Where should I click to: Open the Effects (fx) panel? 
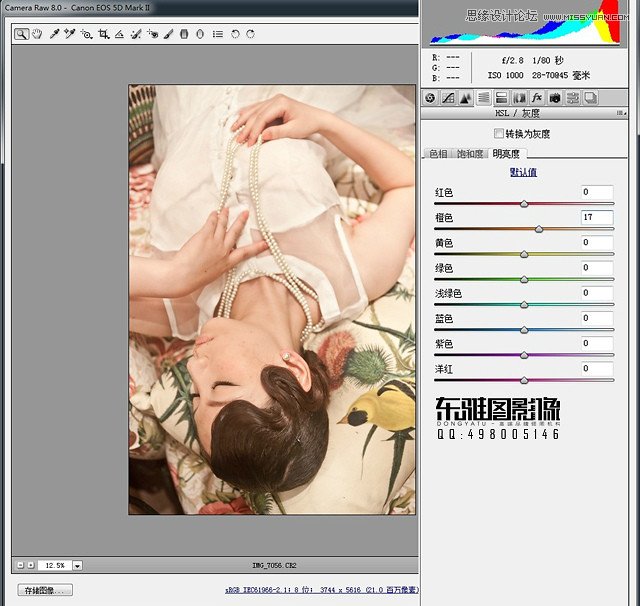click(x=537, y=98)
